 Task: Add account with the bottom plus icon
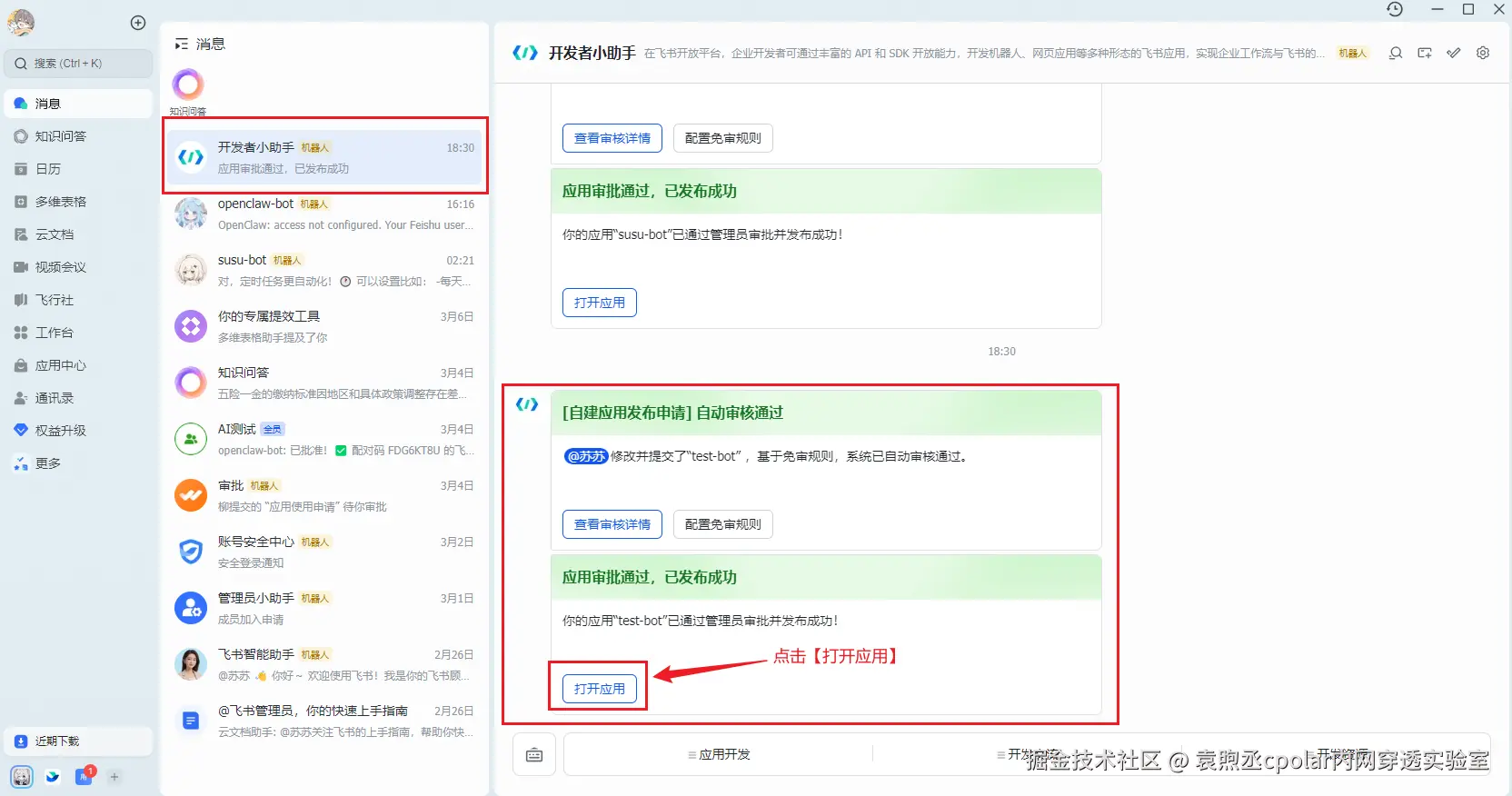point(114,777)
